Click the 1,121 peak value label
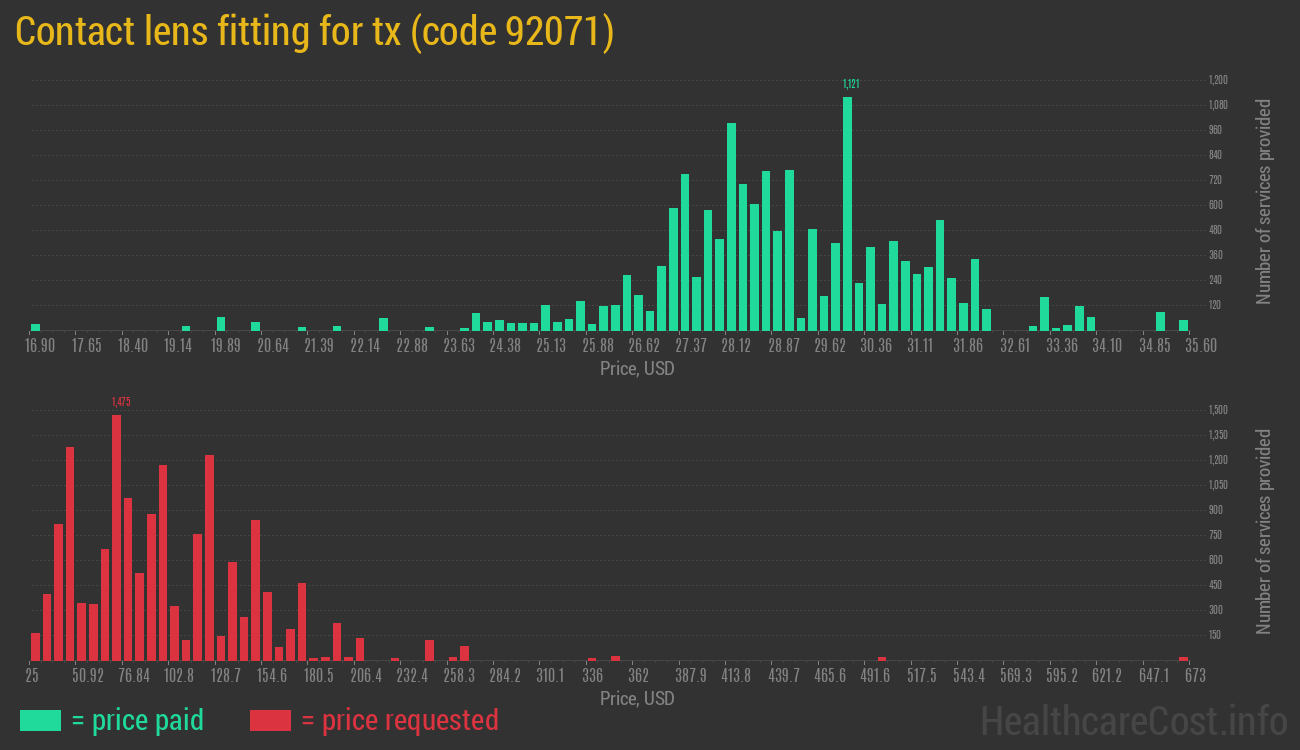The width and height of the screenshot is (1300, 750). (851, 84)
